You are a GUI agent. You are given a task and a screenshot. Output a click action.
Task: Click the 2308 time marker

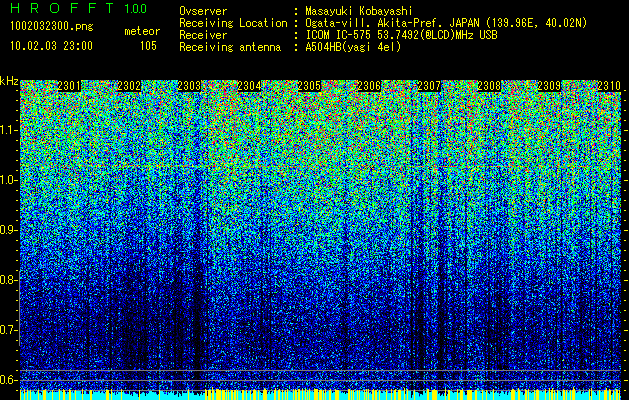[x=489, y=86]
